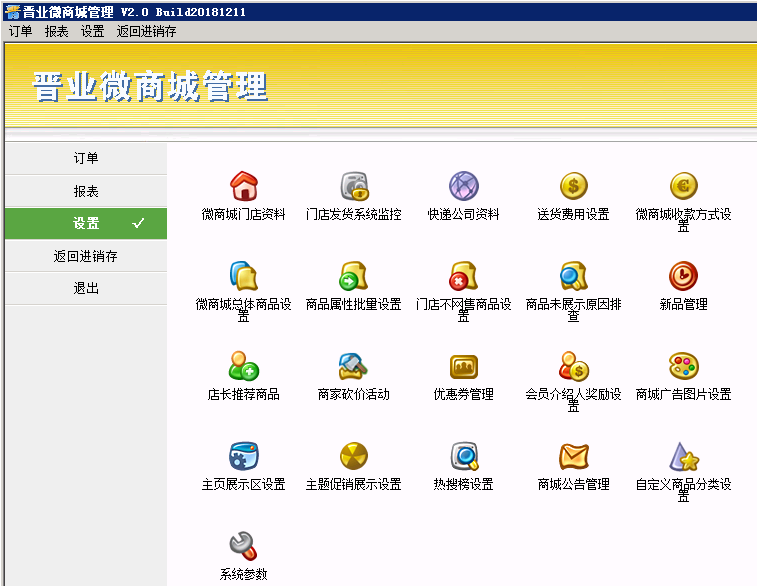The image size is (757, 586).
Task: Open 系统参数 wrench icon
Action: (244, 546)
